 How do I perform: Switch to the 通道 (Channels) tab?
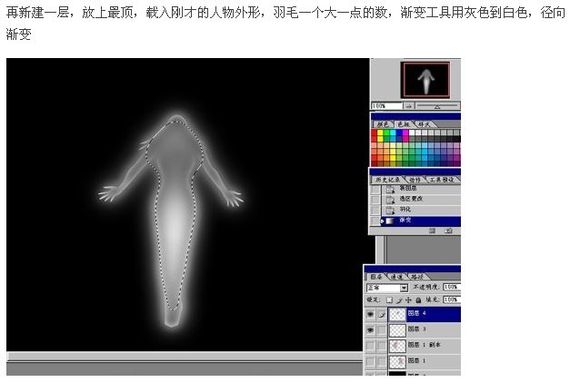pyautogui.click(x=397, y=277)
